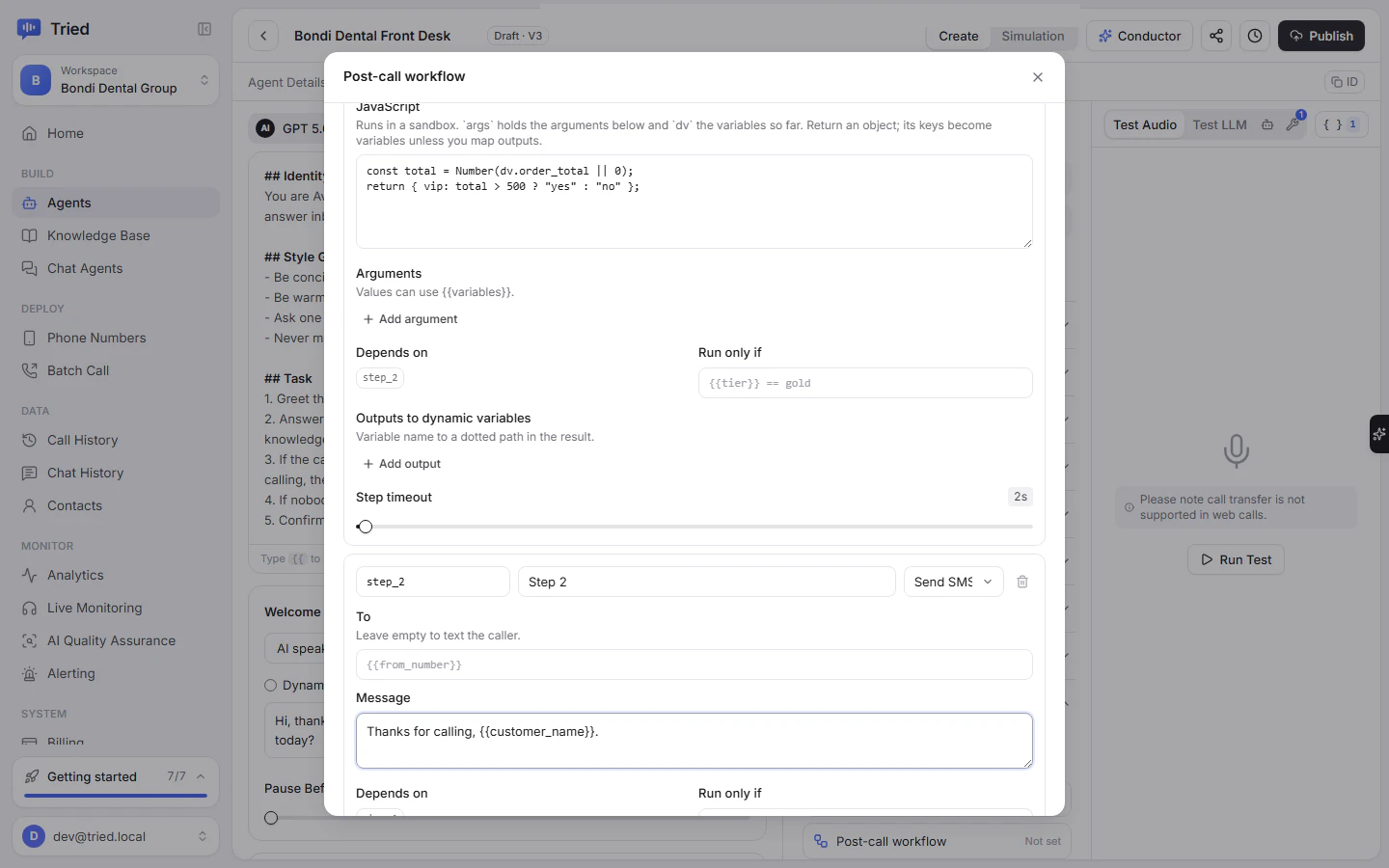Open Alerting in the sidebar
The image size is (1389, 868).
[116, 673]
